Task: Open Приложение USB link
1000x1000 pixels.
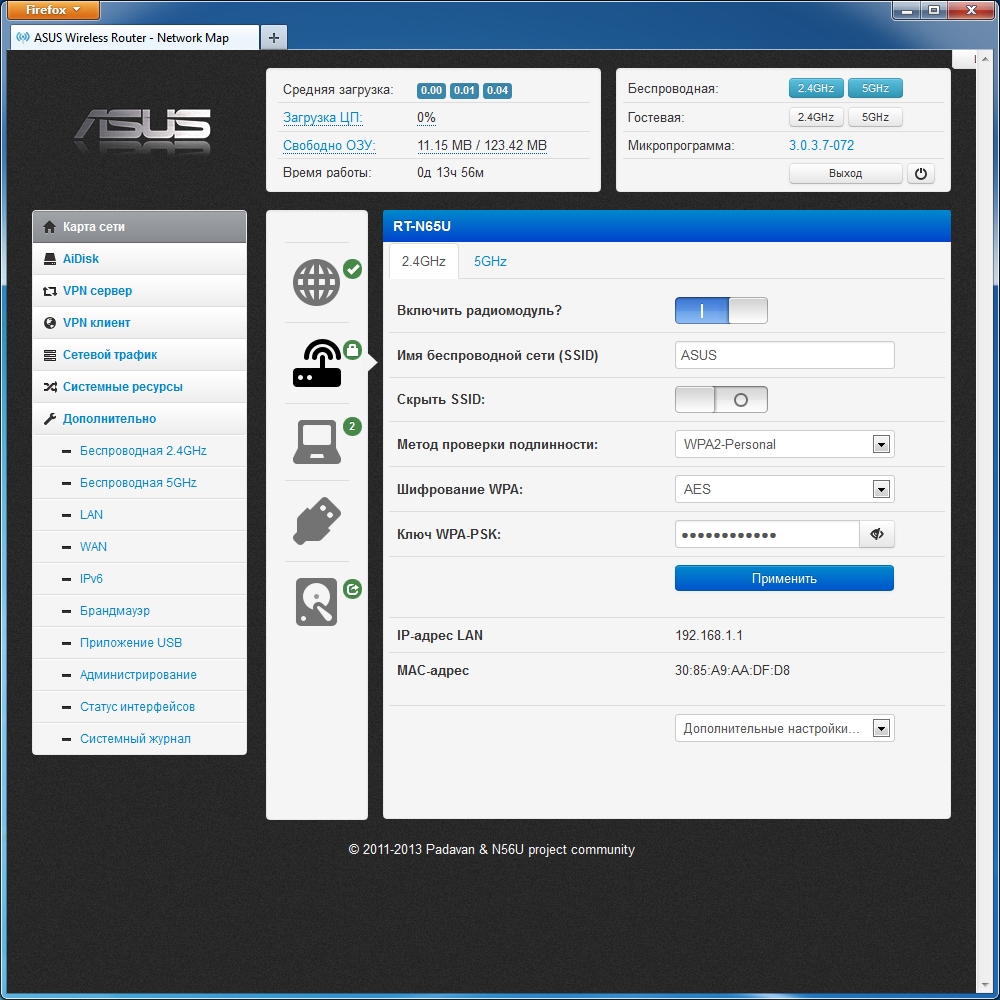Action: (x=131, y=643)
